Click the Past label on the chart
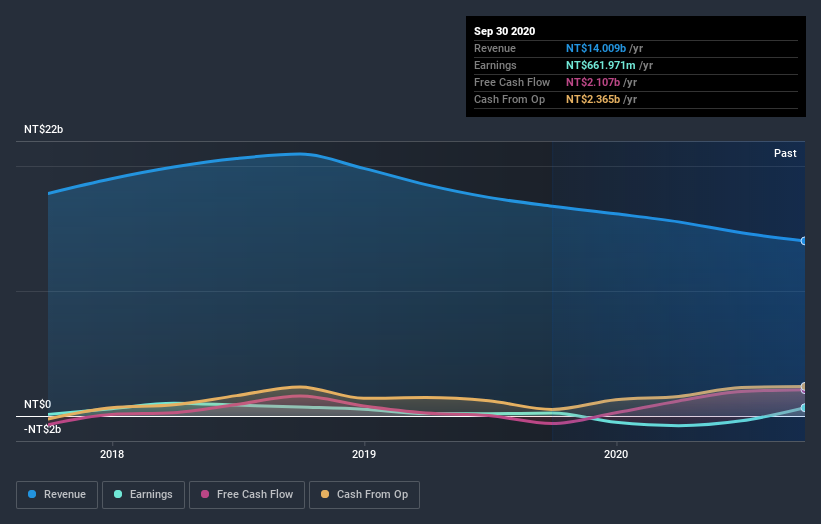Image resolution: width=821 pixels, height=524 pixels. tap(785, 153)
